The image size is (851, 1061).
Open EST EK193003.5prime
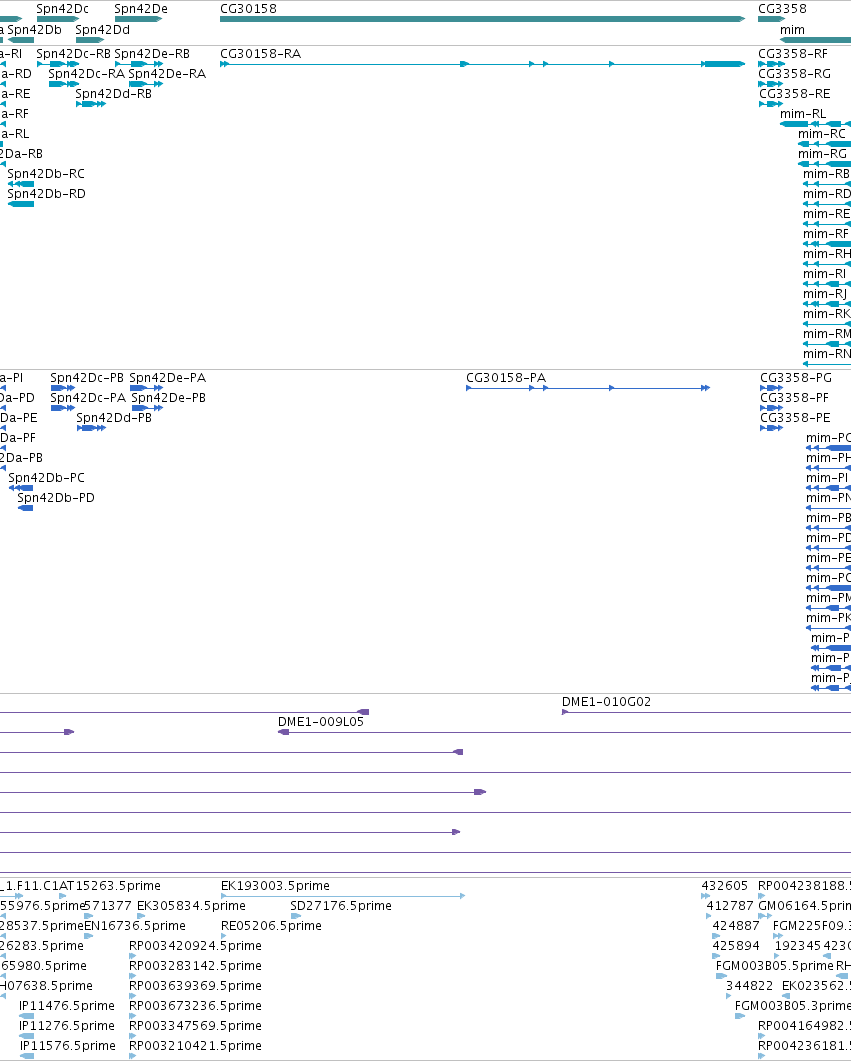(275, 886)
